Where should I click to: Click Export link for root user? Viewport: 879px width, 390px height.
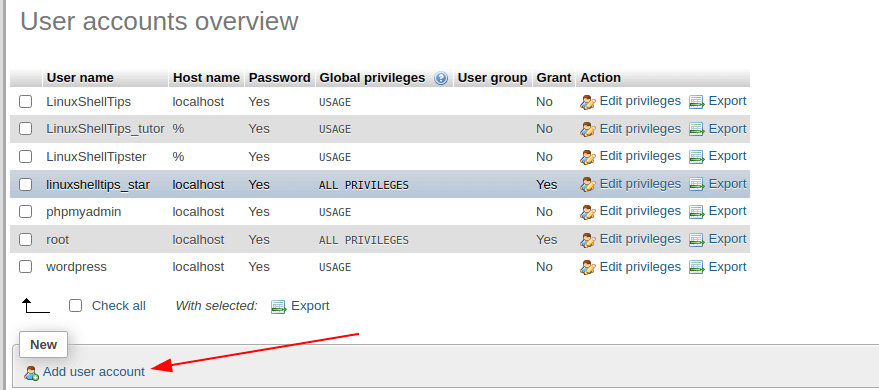pyautogui.click(x=728, y=239)
